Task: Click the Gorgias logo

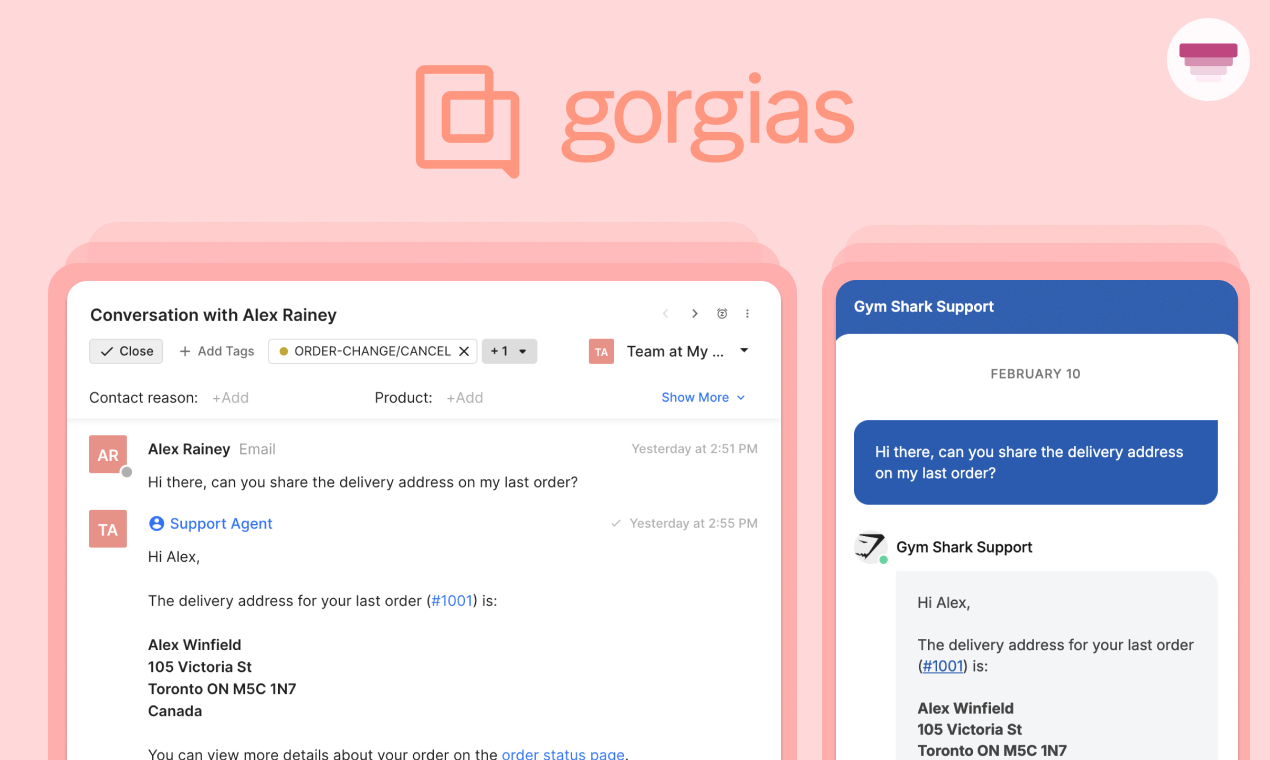Action: [x=635, y=121]
